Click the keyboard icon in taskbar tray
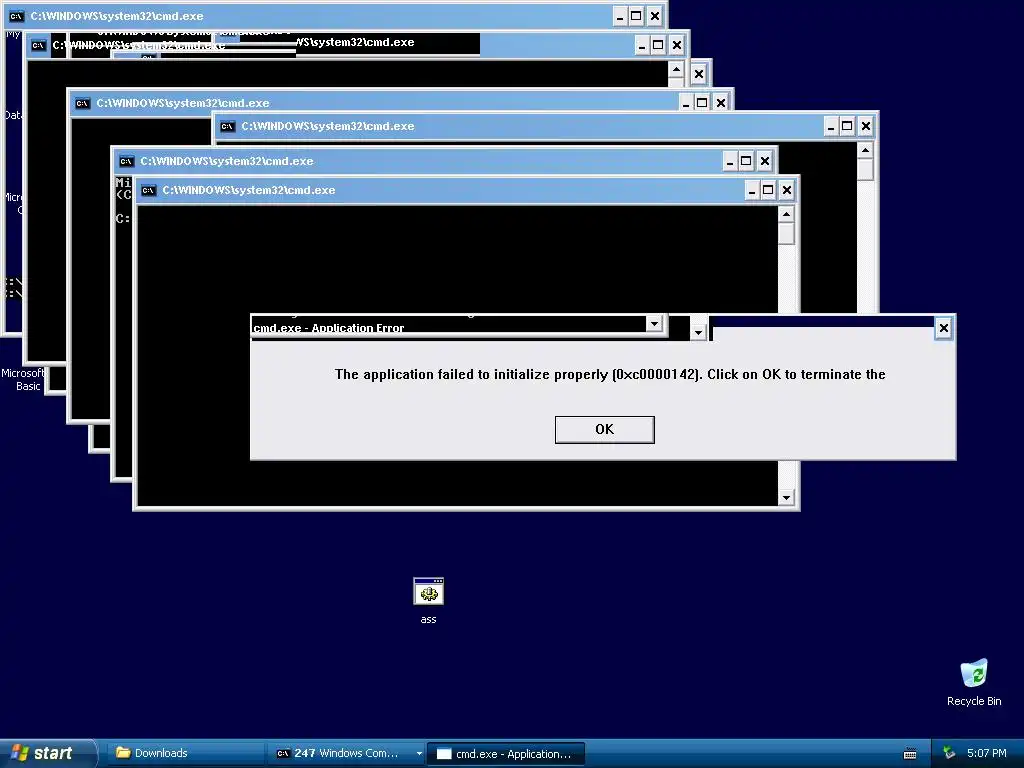The height and width of the screenshot is (768, 1024). point(910,754)
